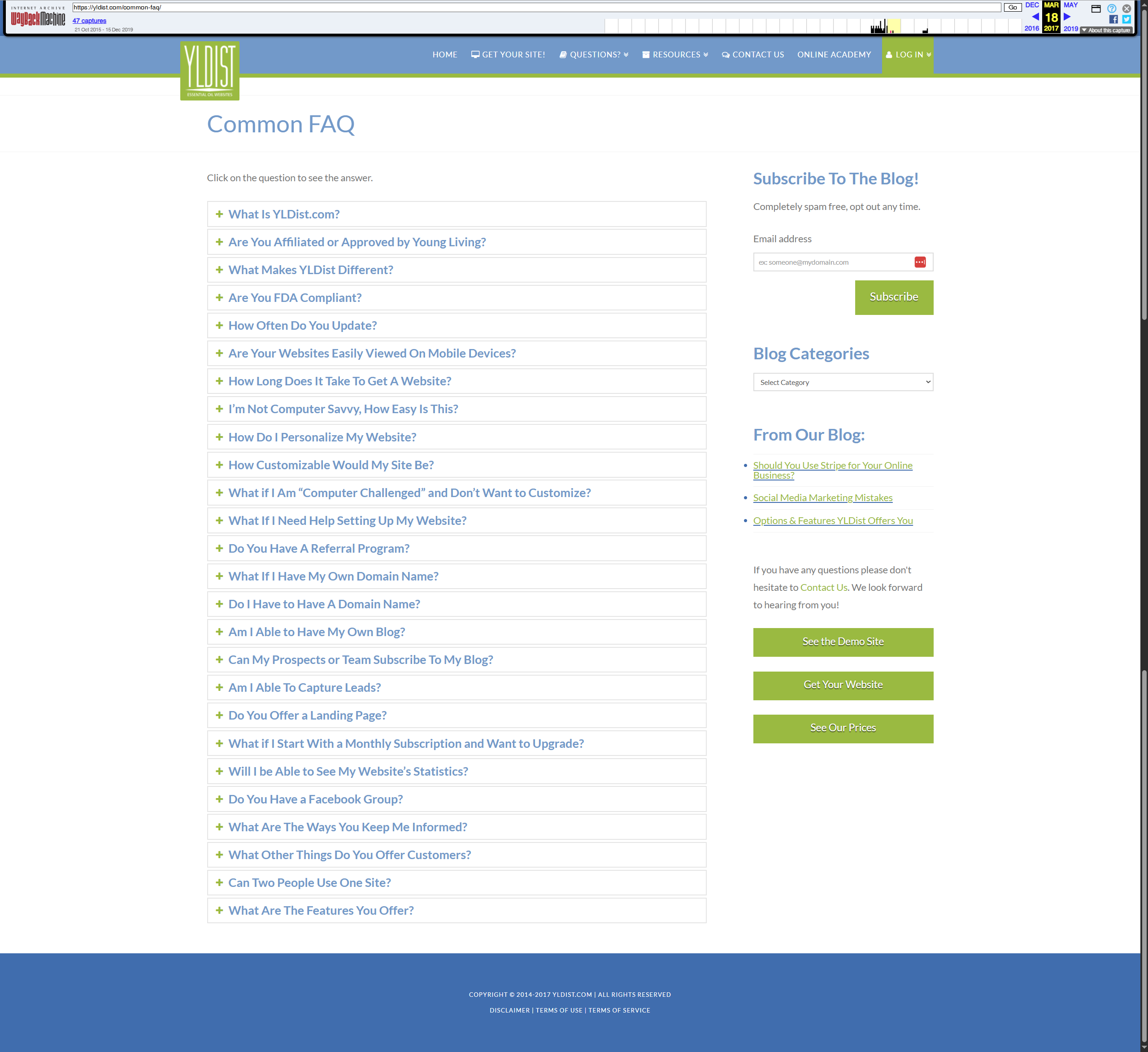1148x1052 pixels.
Task: Expand "What Is YLDist.com?" question
Action: 283,214
